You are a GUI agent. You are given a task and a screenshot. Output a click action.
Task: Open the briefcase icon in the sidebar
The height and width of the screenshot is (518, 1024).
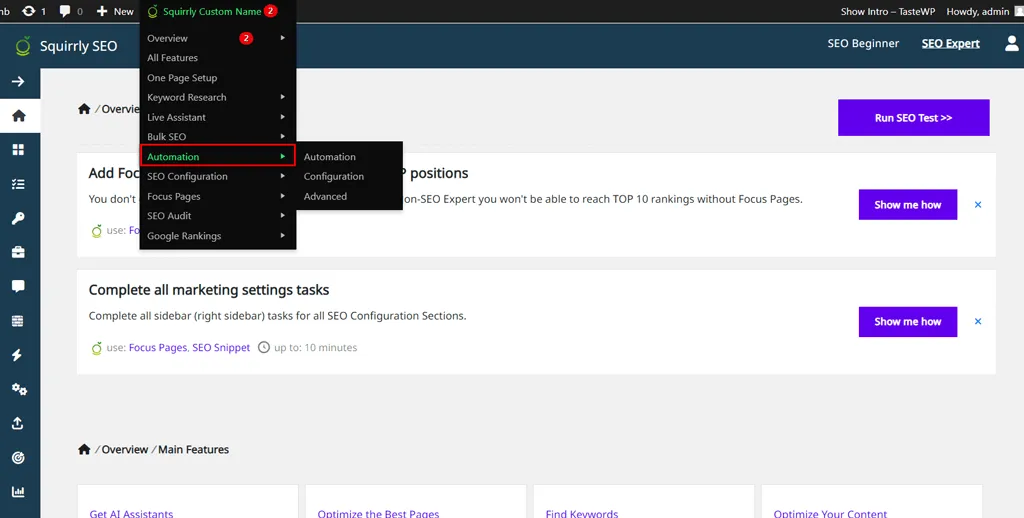(18, 252)
